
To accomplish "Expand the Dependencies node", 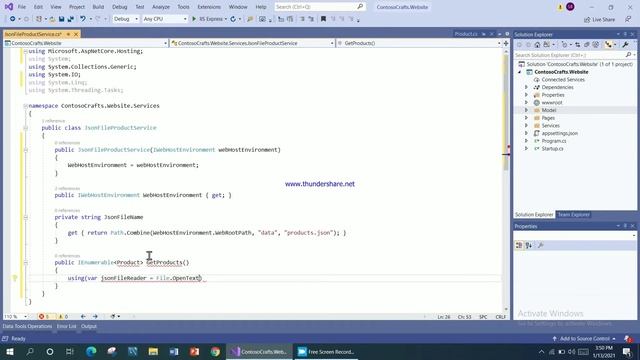I will tap(526, 87).
